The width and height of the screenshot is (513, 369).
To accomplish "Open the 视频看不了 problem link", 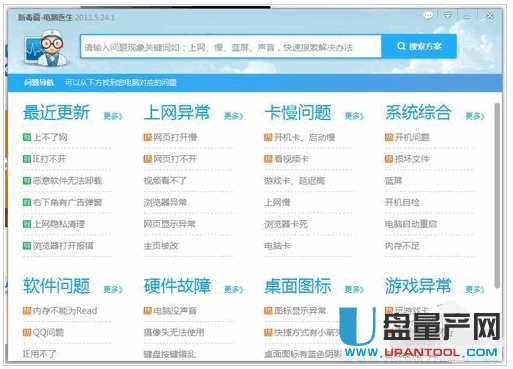I will (165, 181).
